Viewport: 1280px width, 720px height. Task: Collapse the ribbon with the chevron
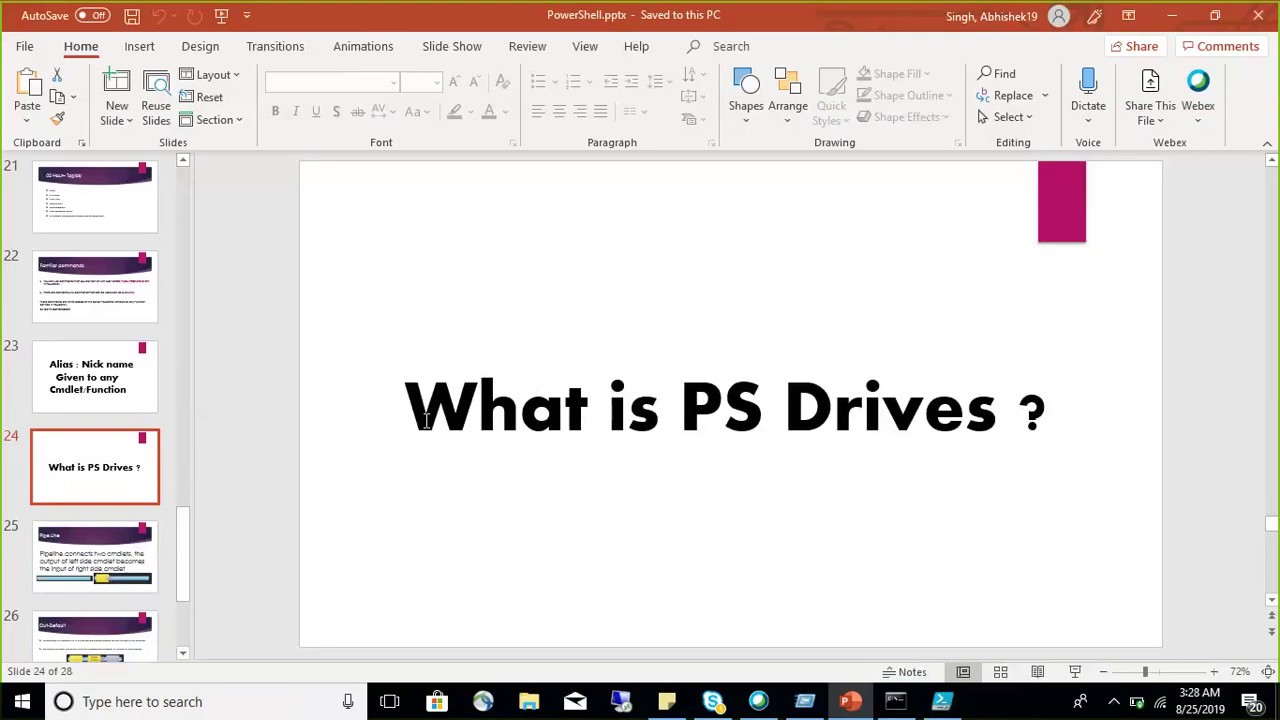pos(1267,143)
